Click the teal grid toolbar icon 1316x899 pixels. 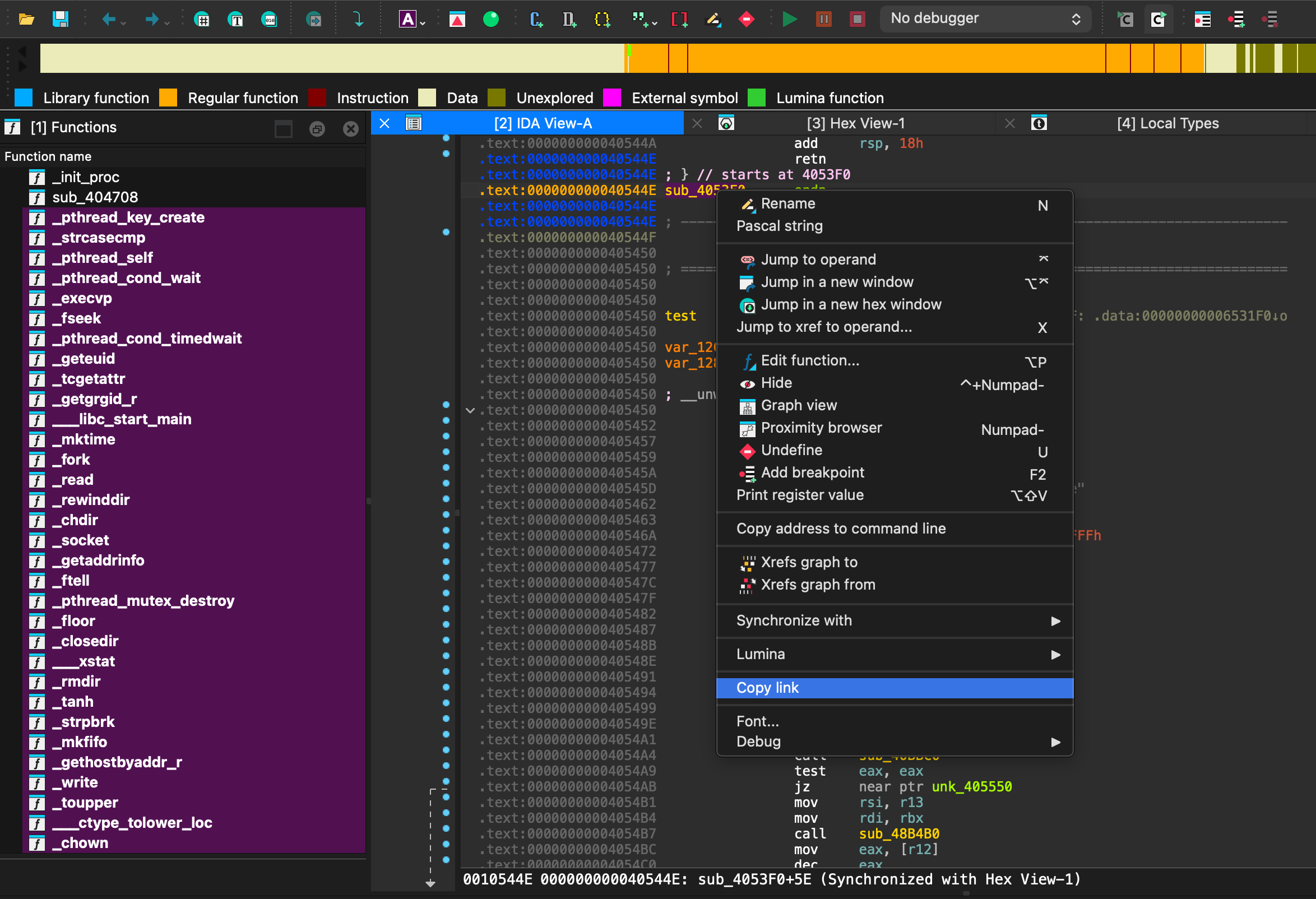click(x=202, y=19)
